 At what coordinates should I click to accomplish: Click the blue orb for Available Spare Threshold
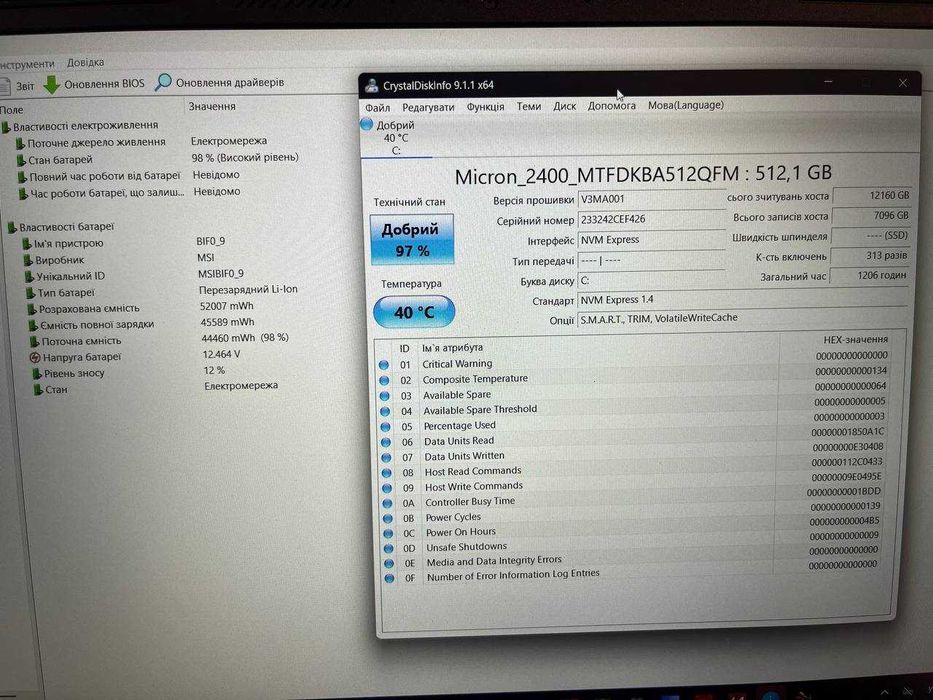[385, 411]
